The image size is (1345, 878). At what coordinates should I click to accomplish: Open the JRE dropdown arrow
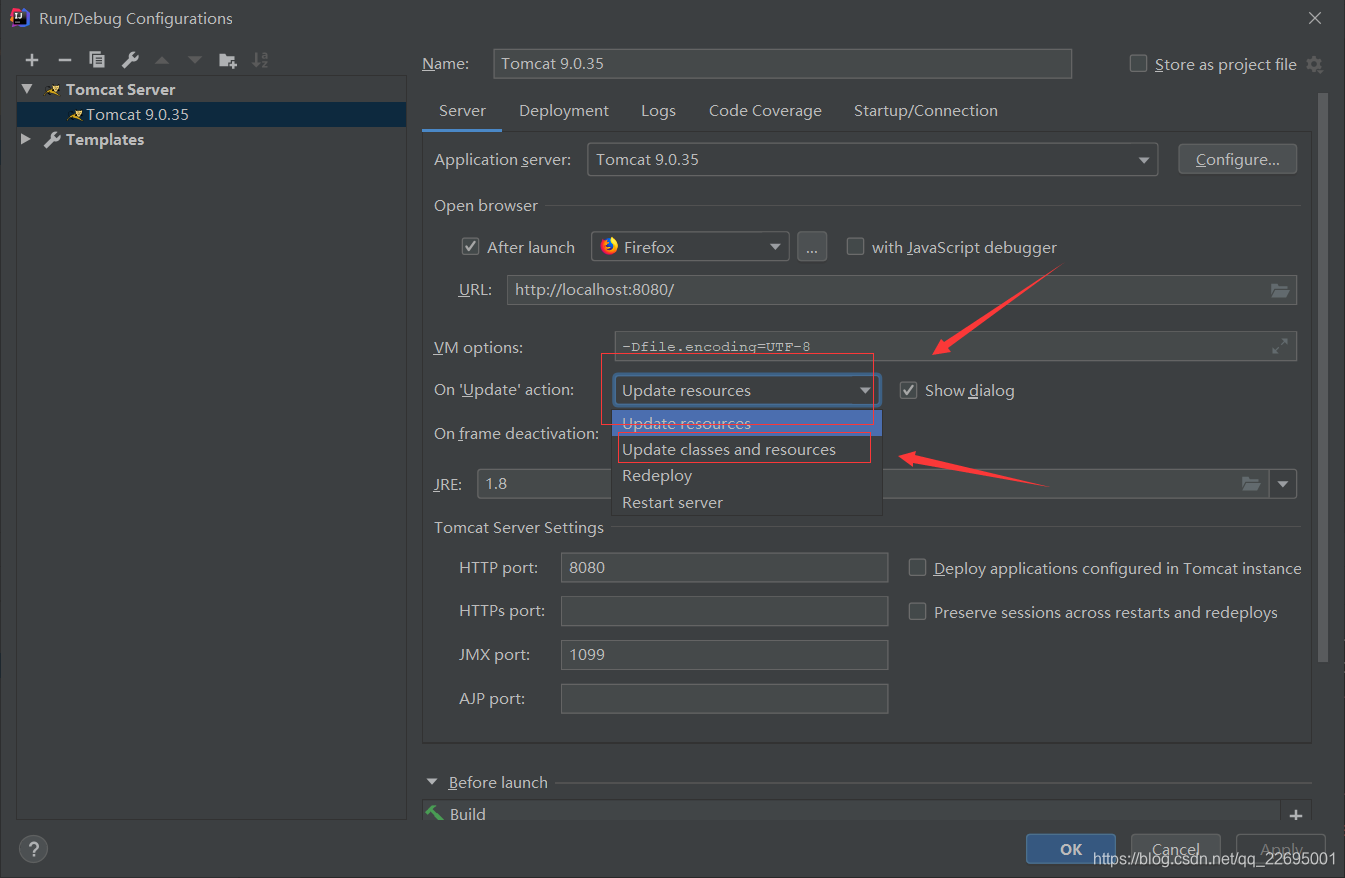(x=1283, y=484)
